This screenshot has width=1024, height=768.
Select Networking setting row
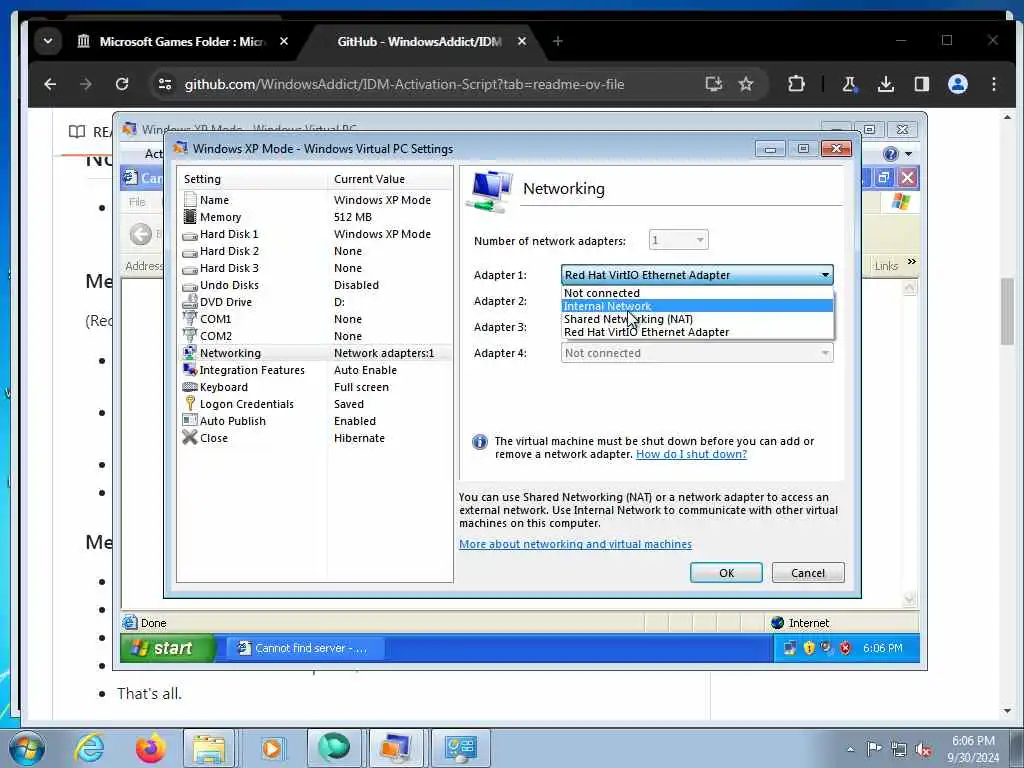click(x=315, y=353)
